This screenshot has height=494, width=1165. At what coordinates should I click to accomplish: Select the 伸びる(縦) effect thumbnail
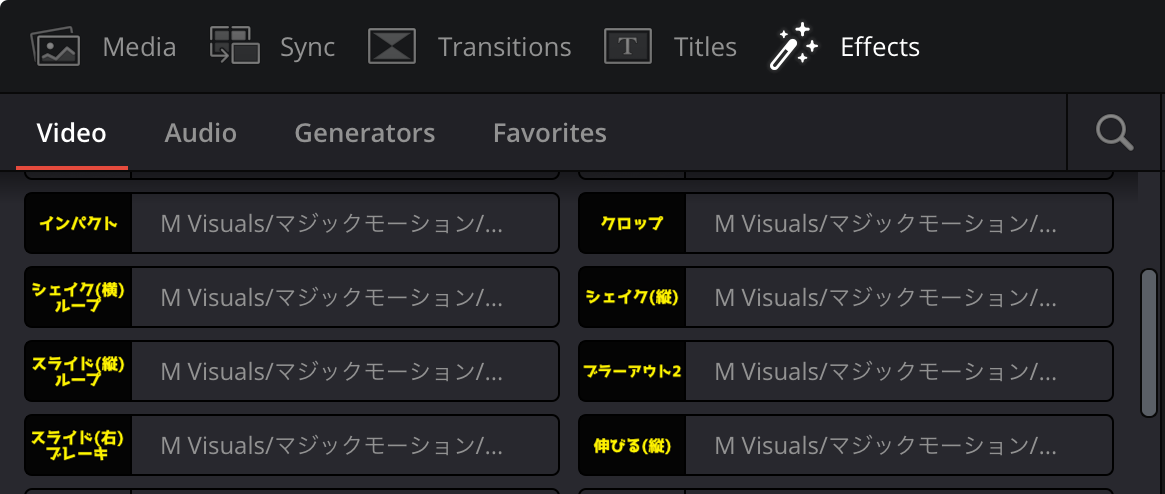coord(632,445)
